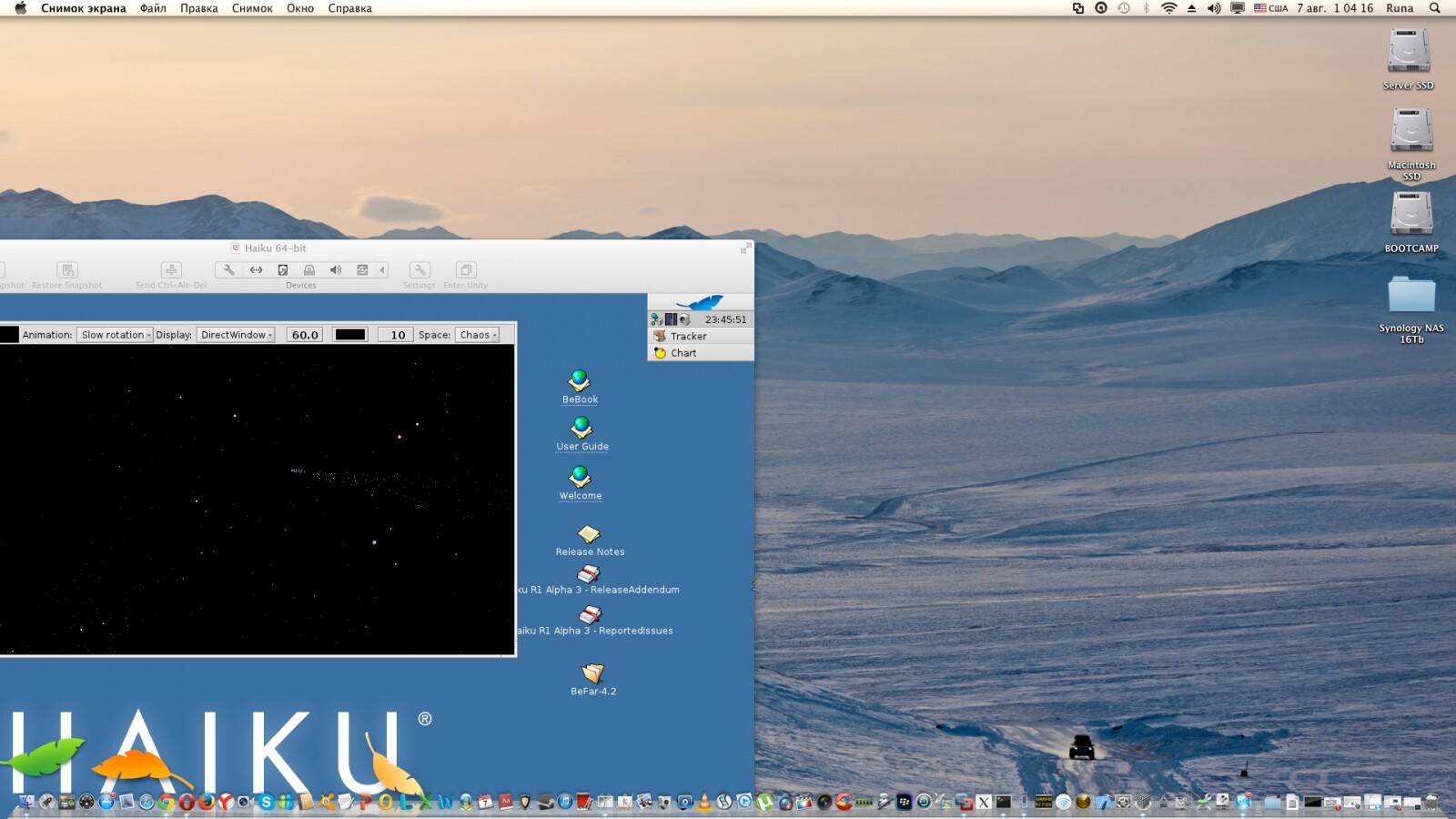Click the full screen arrows in Haiku window
The height and width of the screenshot is (819, 1456).
click(745, 248)
